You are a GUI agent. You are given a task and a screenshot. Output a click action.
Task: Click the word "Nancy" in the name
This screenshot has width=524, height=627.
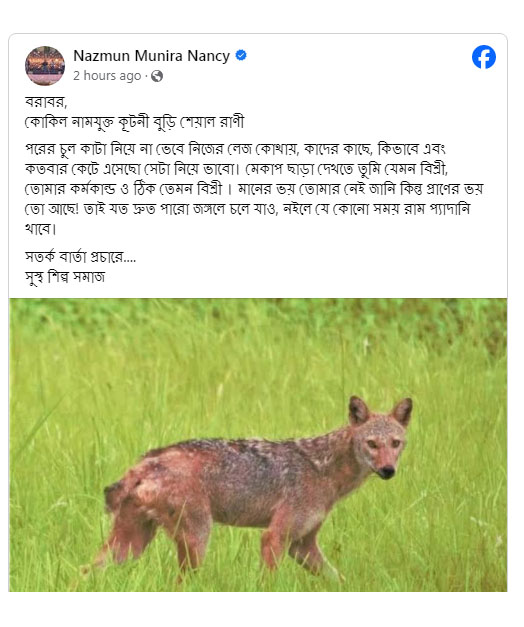coord(209,56)
